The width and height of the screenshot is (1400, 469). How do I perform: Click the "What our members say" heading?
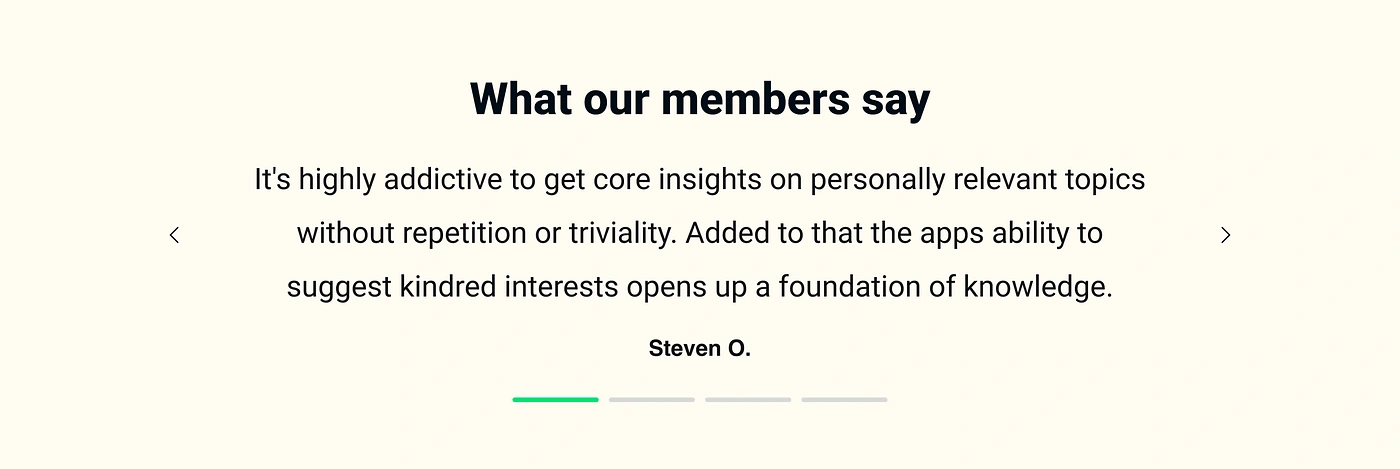(700, 99)
